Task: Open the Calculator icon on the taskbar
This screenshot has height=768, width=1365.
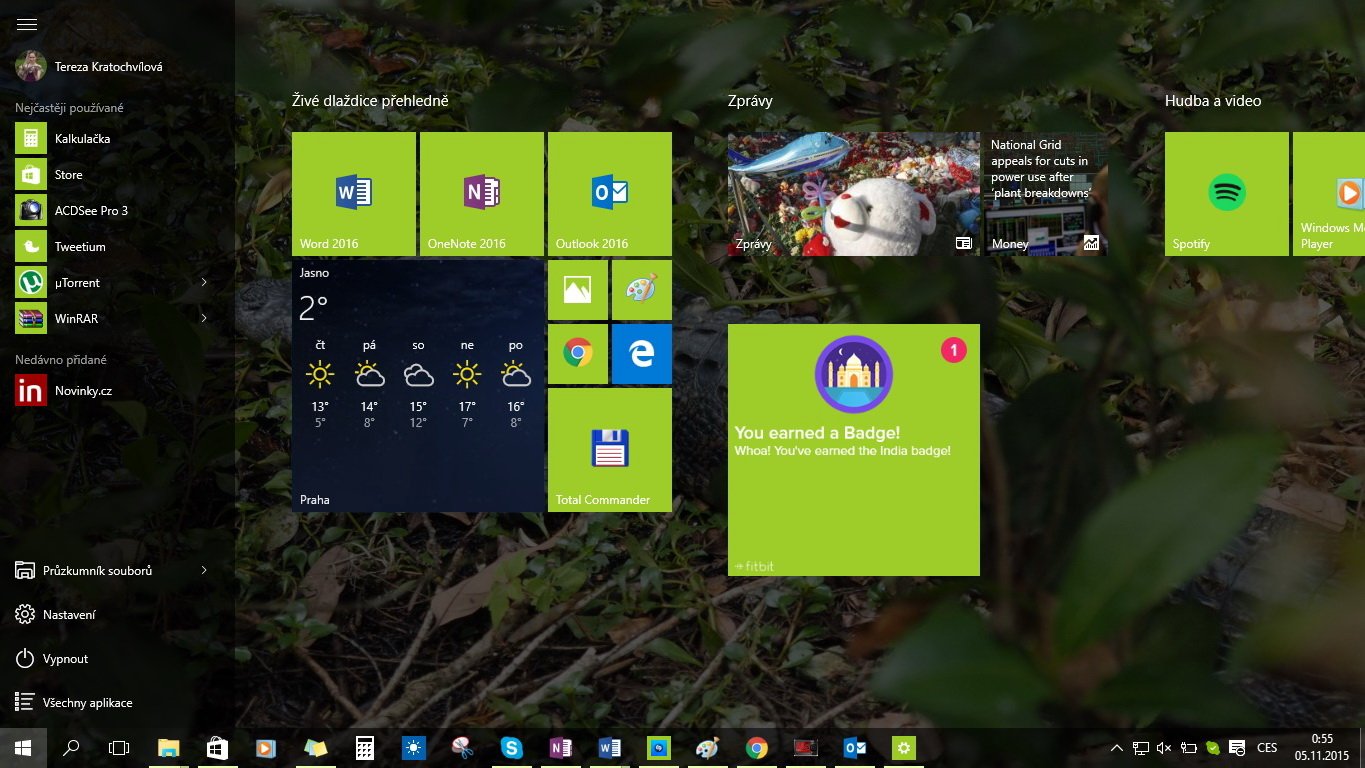Action: click(364, 748)
